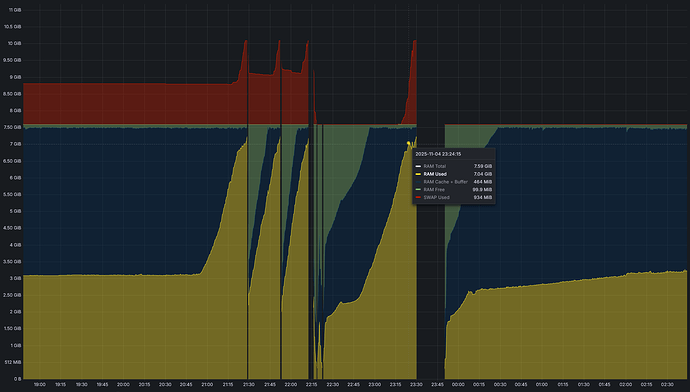Screen dimensions: 690x392
Task: Click the red SWAP Used color swatch in tooltip
Action: click(418, 198)
